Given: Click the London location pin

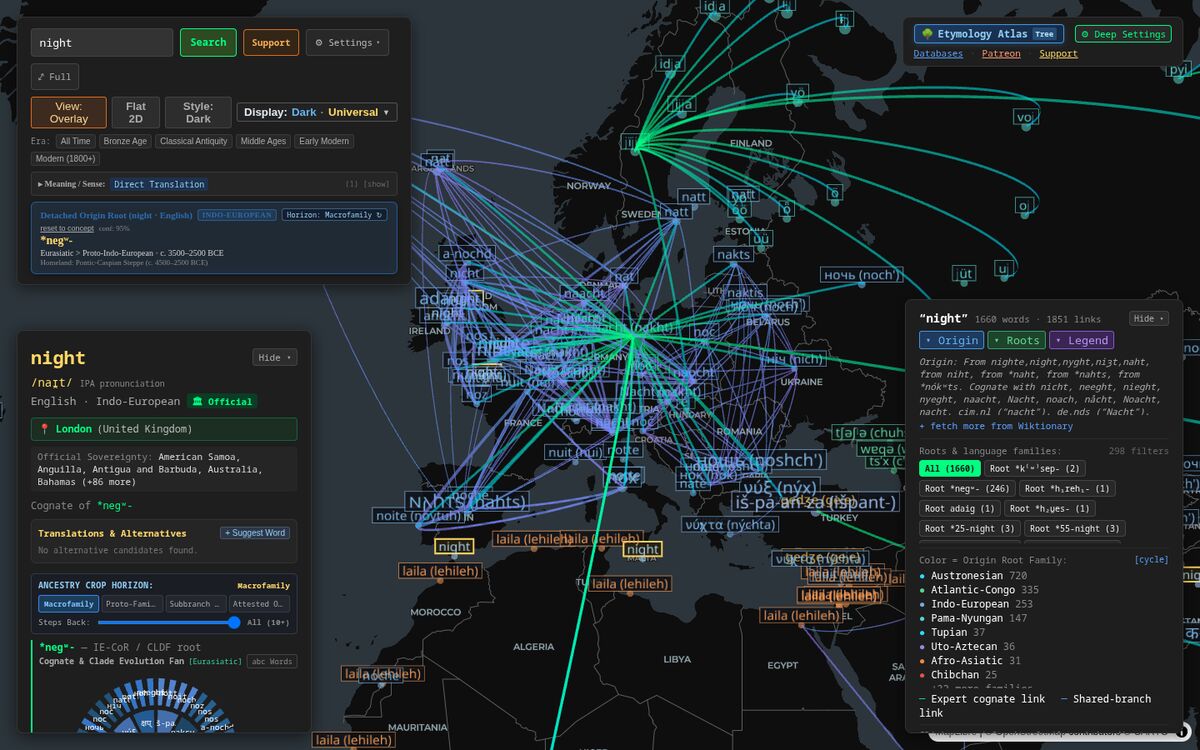Looking at the screenshot, I should click(45, 429).
